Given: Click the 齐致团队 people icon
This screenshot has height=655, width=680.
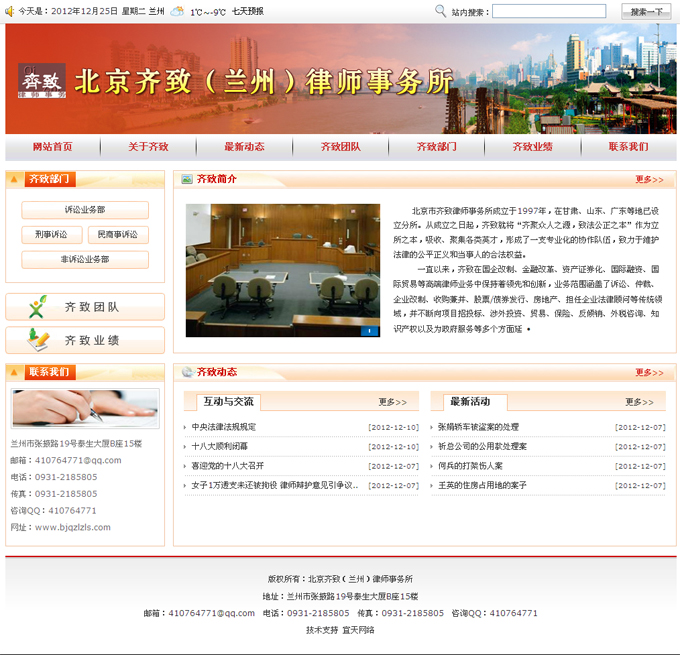Looking at the screenshot, I should click(x=37, y=307).
